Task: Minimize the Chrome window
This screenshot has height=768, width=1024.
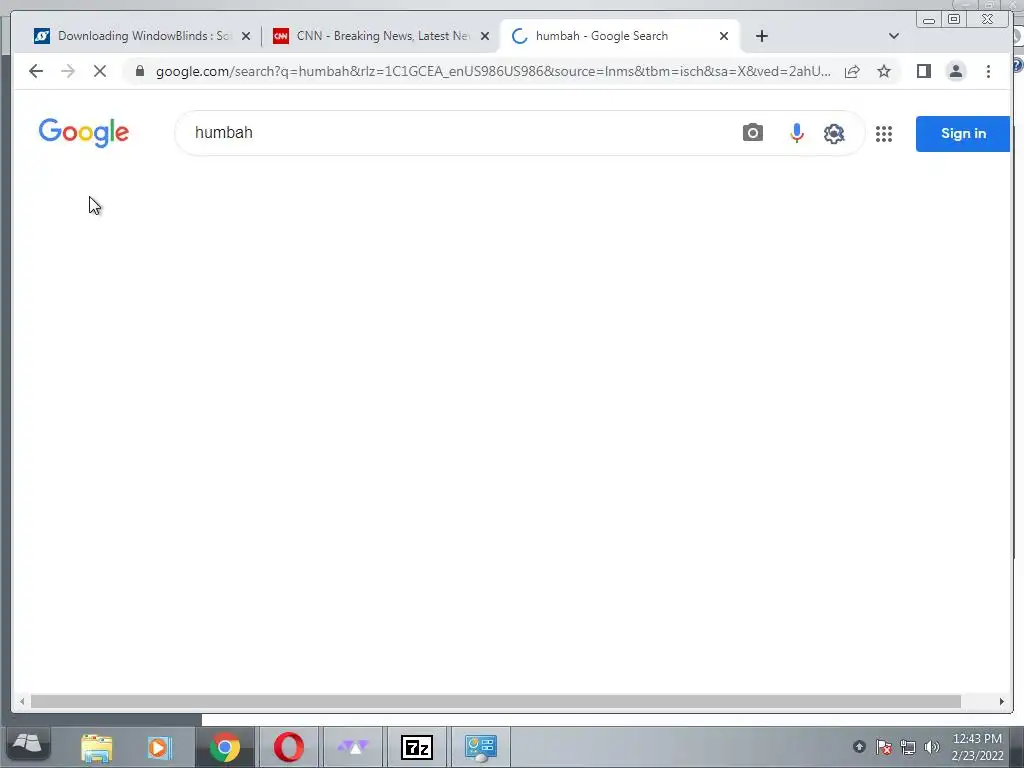Action: tap(929, 20)
